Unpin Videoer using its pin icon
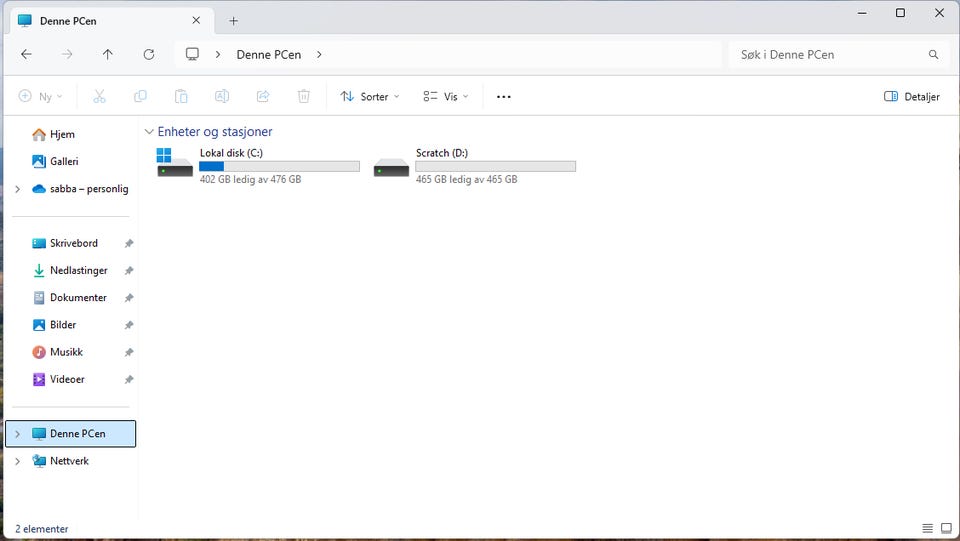 coord(129,379)
